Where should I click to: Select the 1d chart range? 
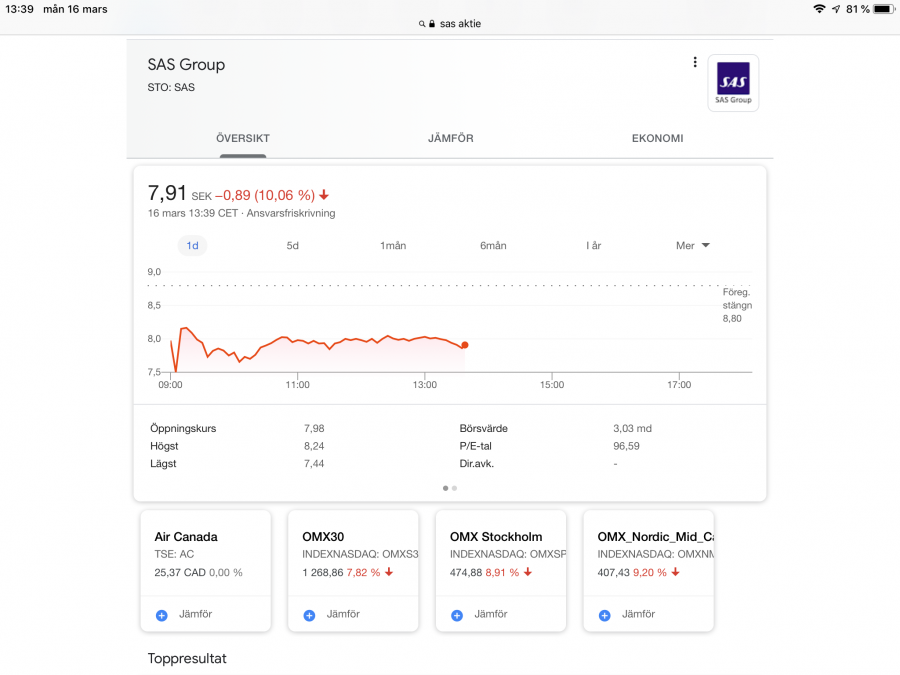[x=192, y=246]
